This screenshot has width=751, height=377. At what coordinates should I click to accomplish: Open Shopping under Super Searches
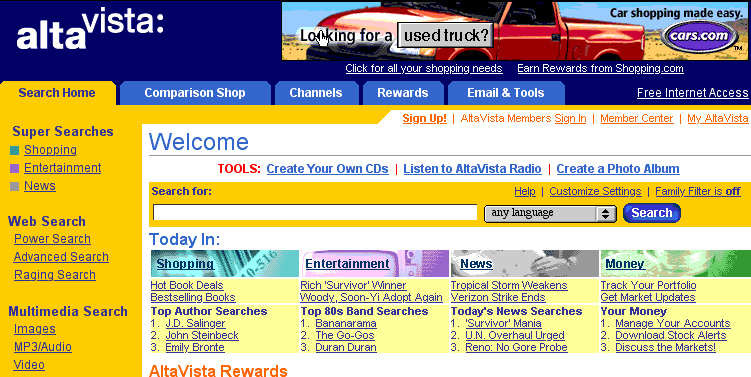(x=50, y=150)
